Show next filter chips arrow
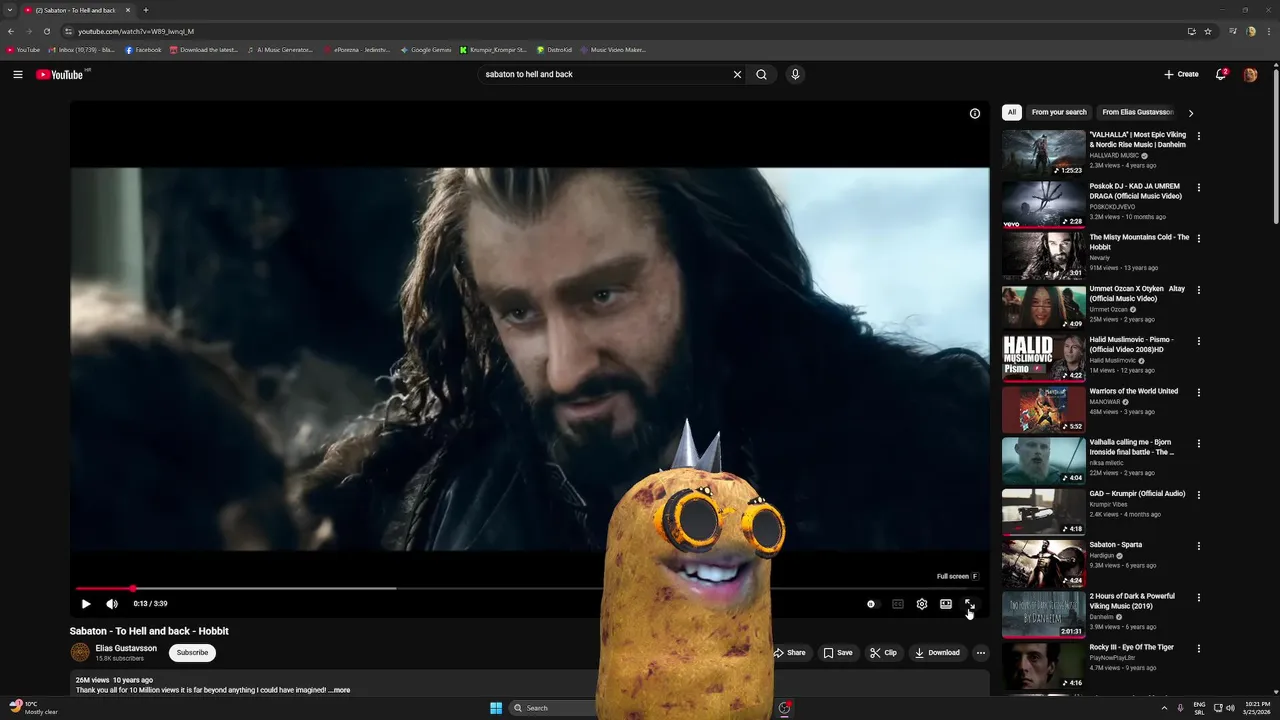 1190,113
